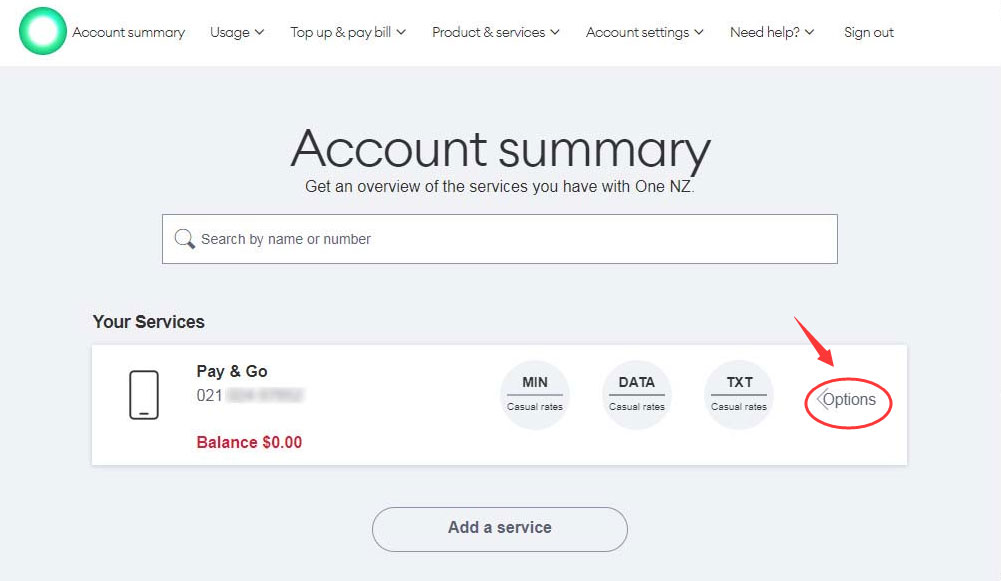The height and width of the screenshot is (581, 1001).
Task: Focus the Search by name or number field
Action: (x=500, y=239)
